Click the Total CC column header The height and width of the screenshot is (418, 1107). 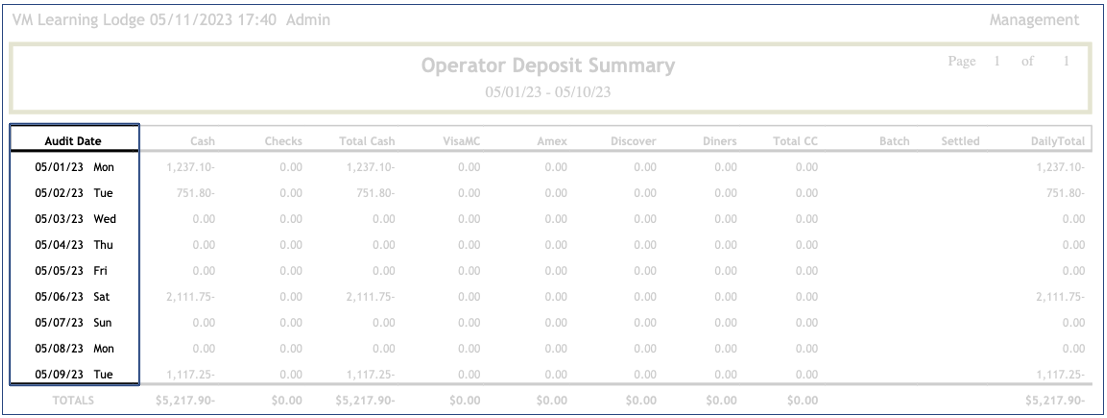tap(793, 142)
